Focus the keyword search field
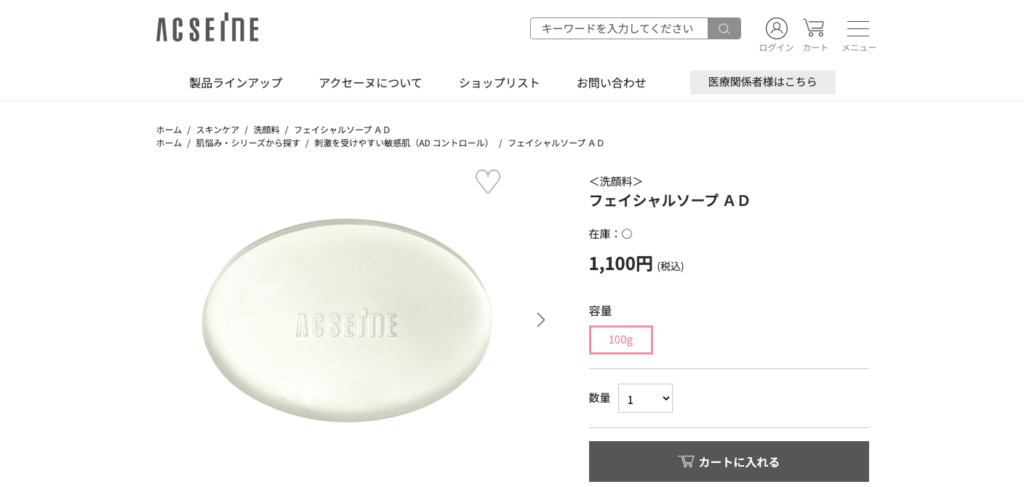This screenshot has height=487, width=1024. coord(620,29)
